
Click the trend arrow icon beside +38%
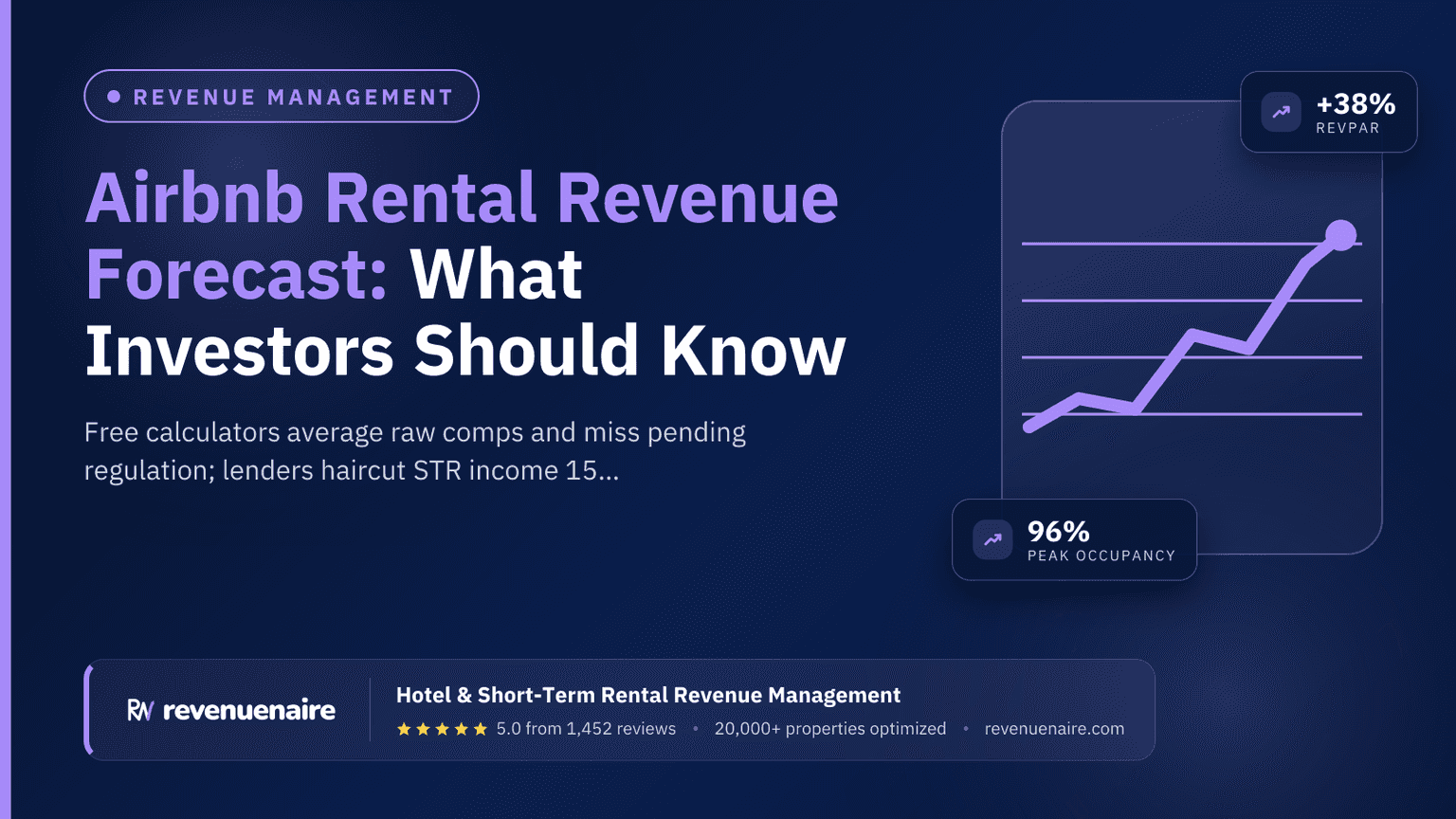point(1281,112)
